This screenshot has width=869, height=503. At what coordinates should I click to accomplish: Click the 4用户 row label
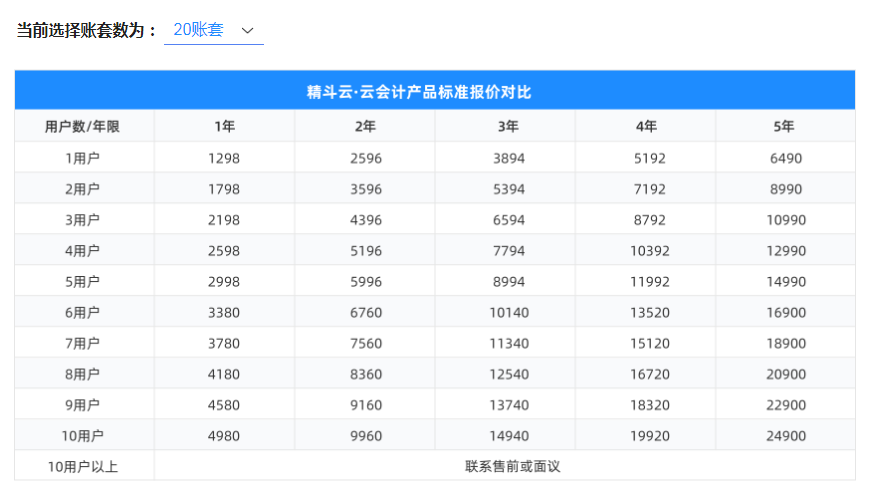tap(83, 251)
